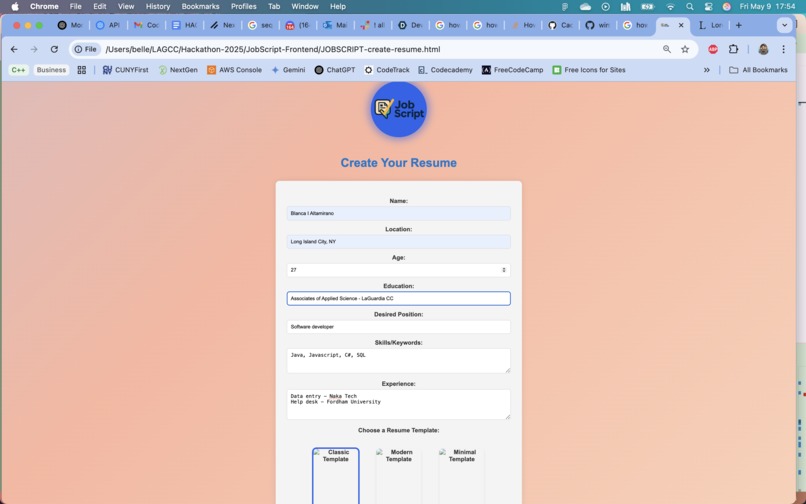Bookmark this page with the star icon

pos(685,49)
